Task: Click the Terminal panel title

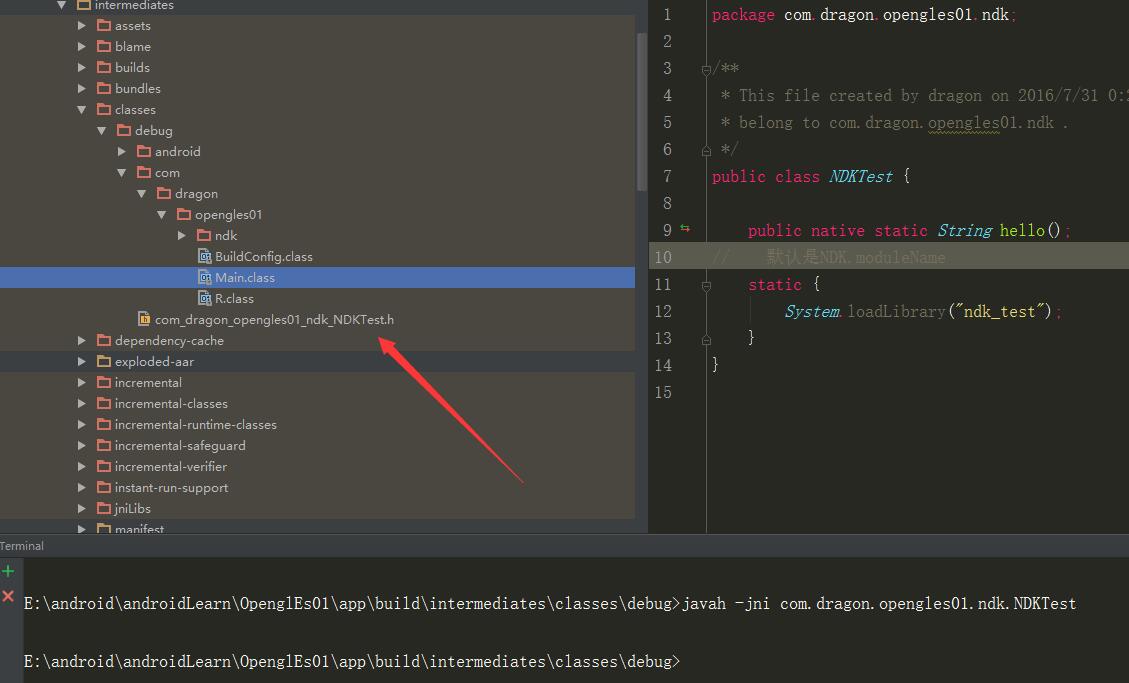Action: 22,546
